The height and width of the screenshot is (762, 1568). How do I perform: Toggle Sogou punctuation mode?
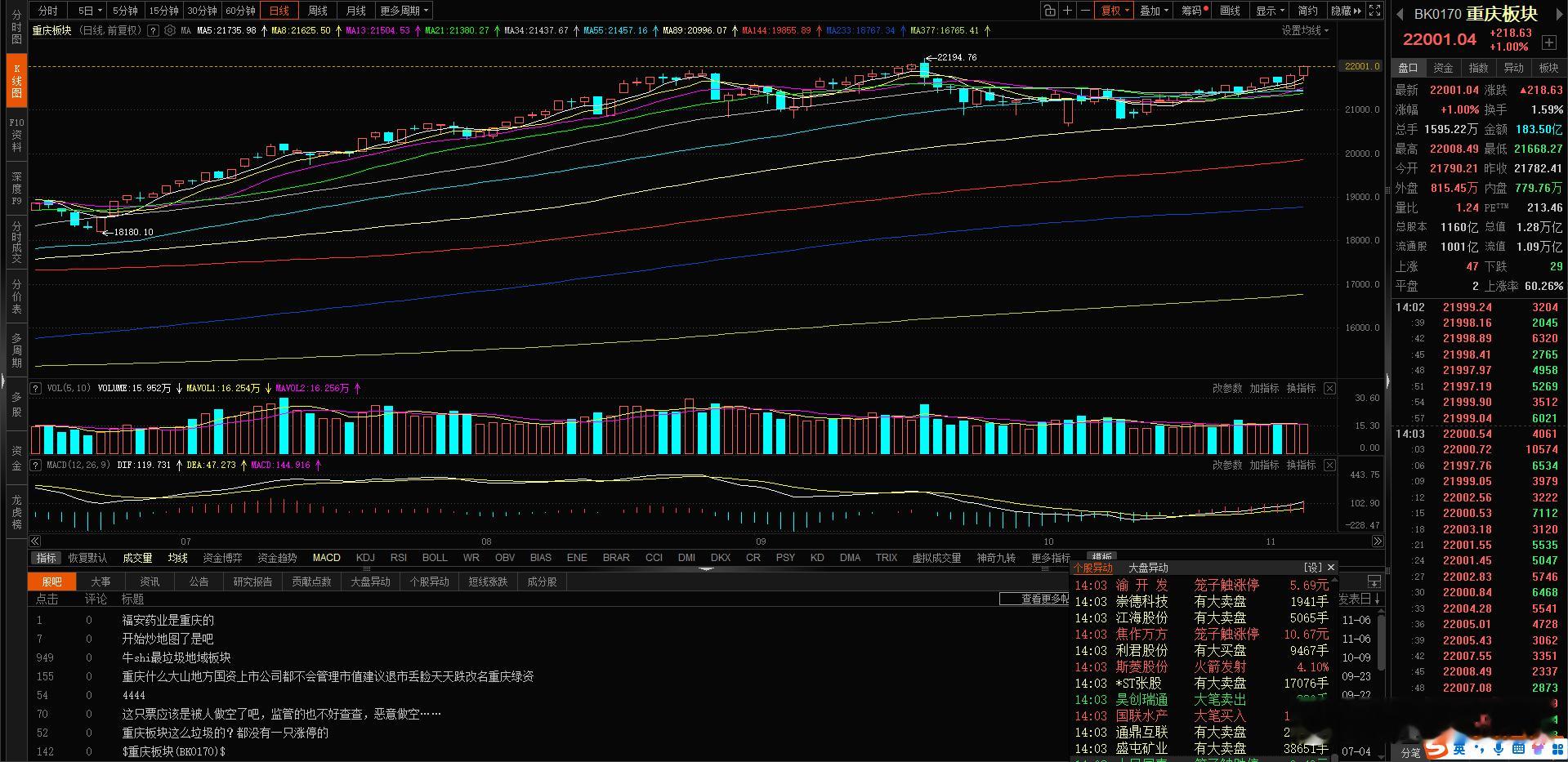[x=1479, y=749]
